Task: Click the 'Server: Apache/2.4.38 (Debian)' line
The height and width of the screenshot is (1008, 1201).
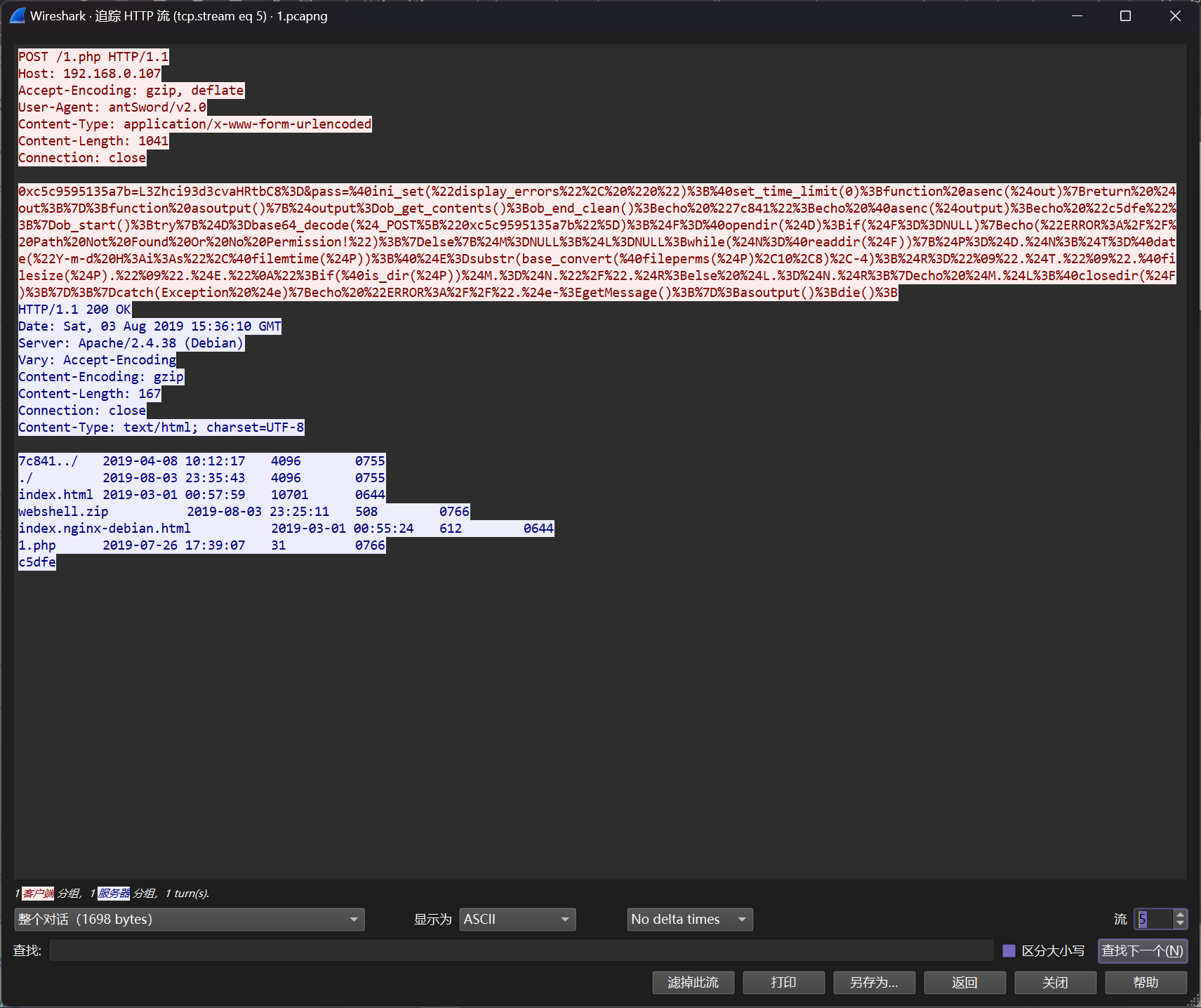Action: (x=131, y=343)
